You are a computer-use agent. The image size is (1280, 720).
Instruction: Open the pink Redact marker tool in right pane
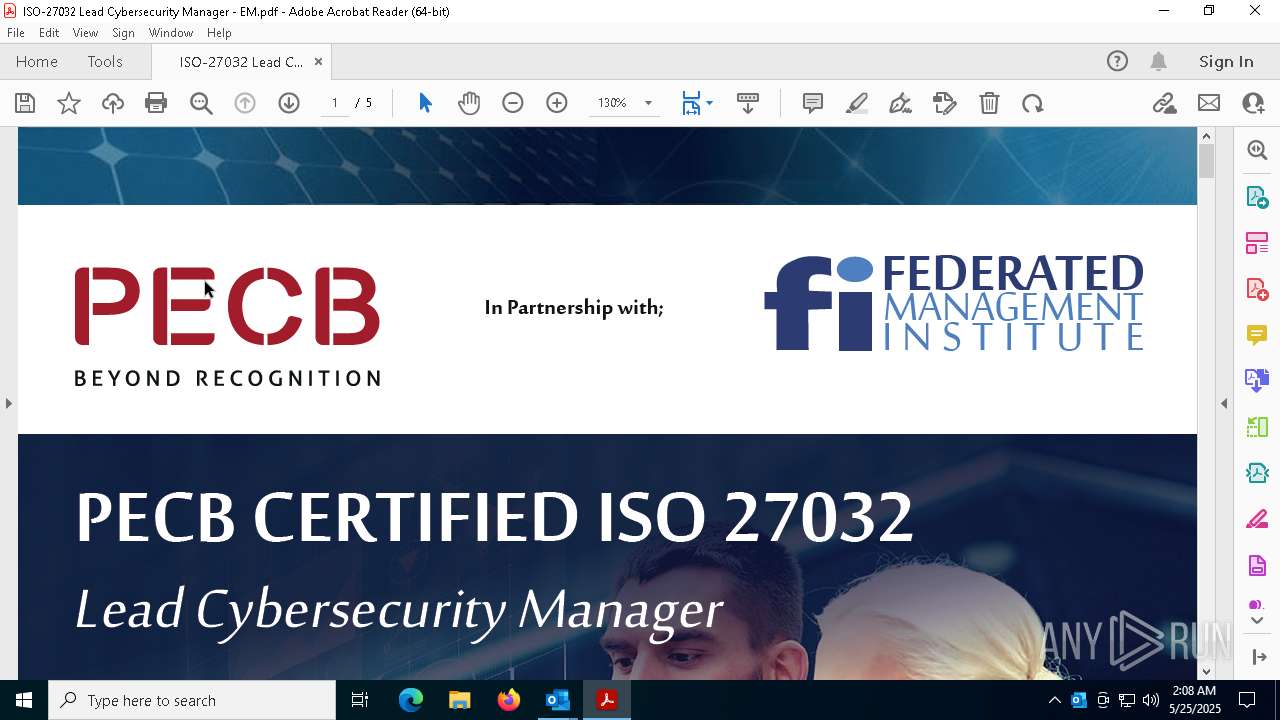pyautogui.click(x=1257, y=519)
